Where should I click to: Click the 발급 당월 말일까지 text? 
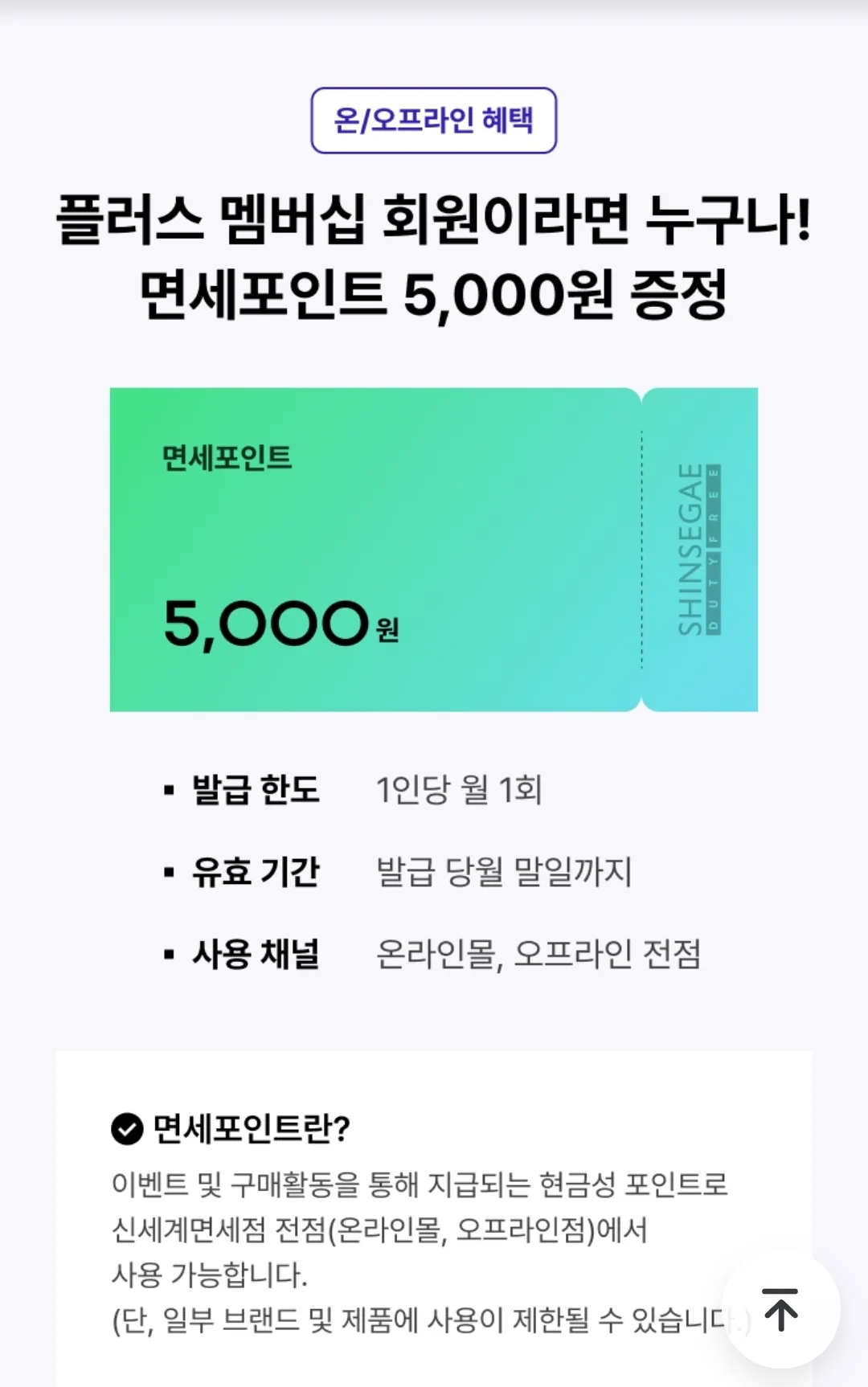coord(505,872)
